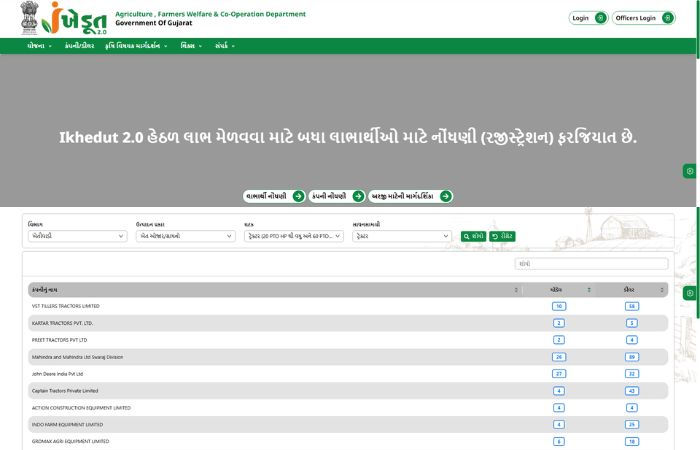This screenshot has width=700, height=450.
Task: Click ACTION CONSTRUCTION EQUIPMENT LIMITED text
Action: (x=81, y=408)
